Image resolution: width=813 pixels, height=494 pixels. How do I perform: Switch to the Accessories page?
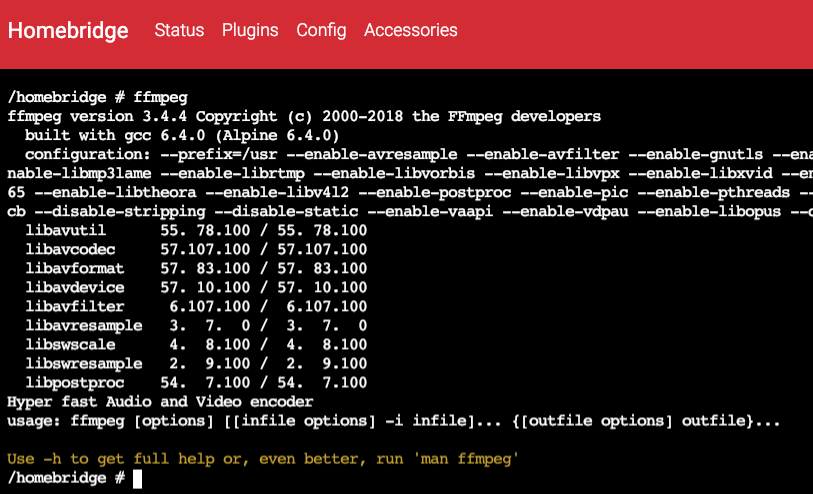point(411,30)
